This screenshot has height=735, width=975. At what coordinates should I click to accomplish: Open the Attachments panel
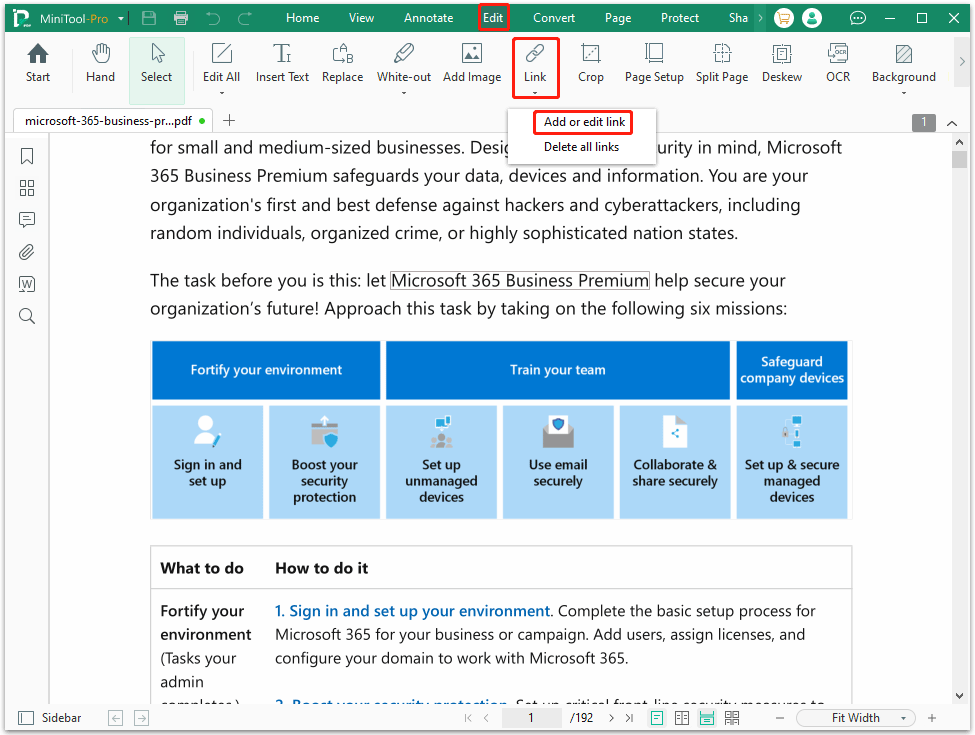(26, 252)
